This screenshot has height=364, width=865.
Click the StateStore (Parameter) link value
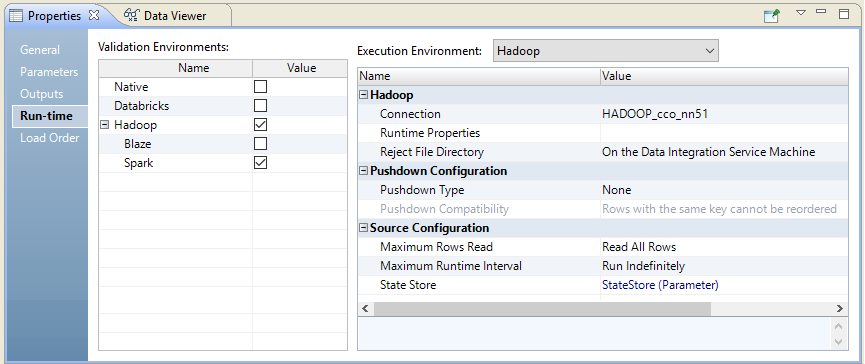[660, 285]
